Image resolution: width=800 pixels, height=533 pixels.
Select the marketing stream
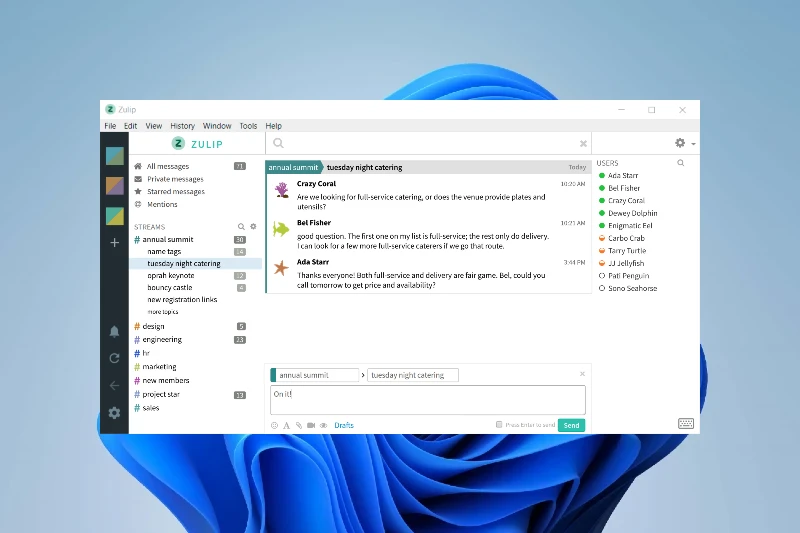(x=160, y=367)
